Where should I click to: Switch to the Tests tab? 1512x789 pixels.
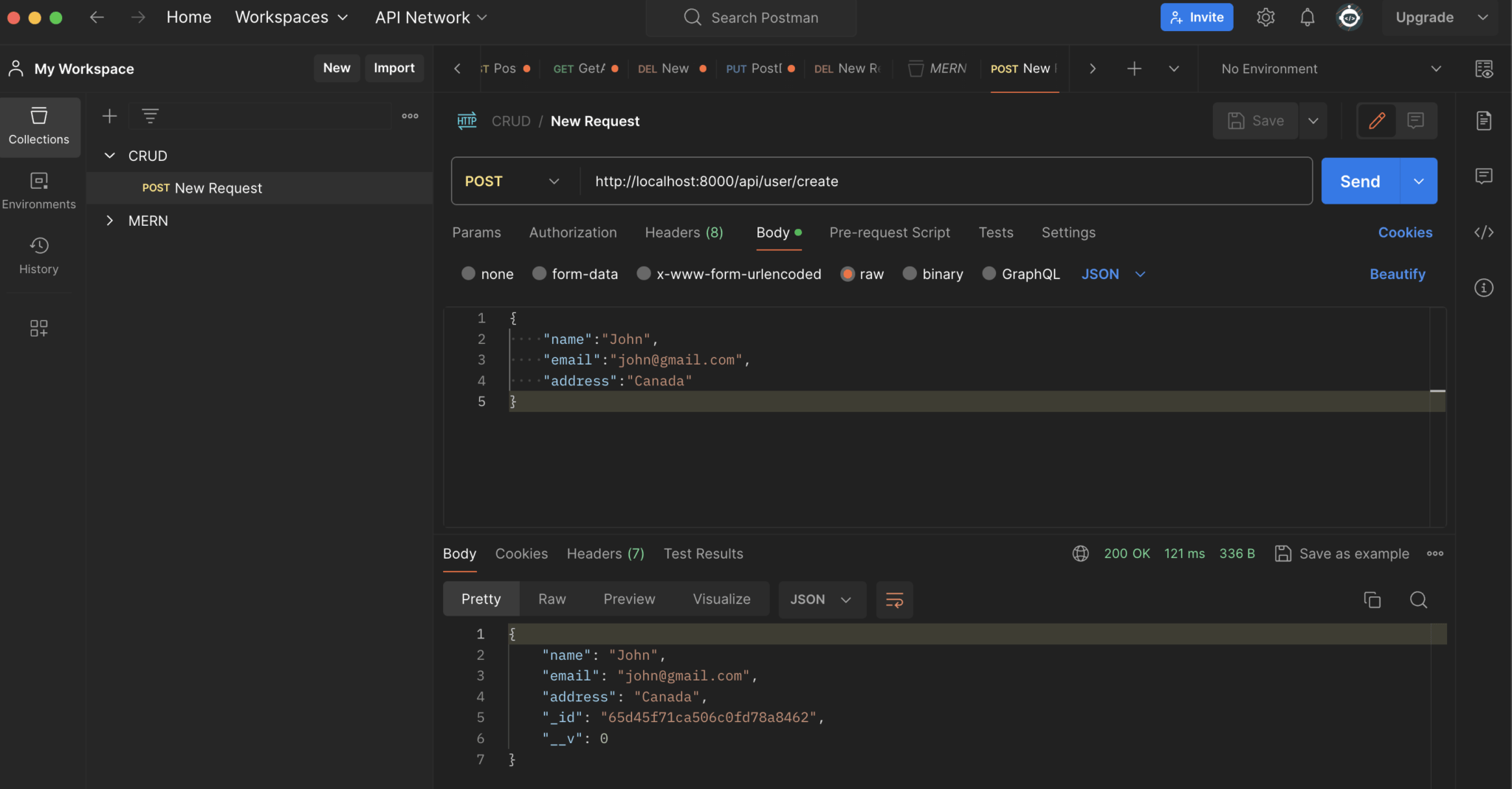(x=996, y=232)
